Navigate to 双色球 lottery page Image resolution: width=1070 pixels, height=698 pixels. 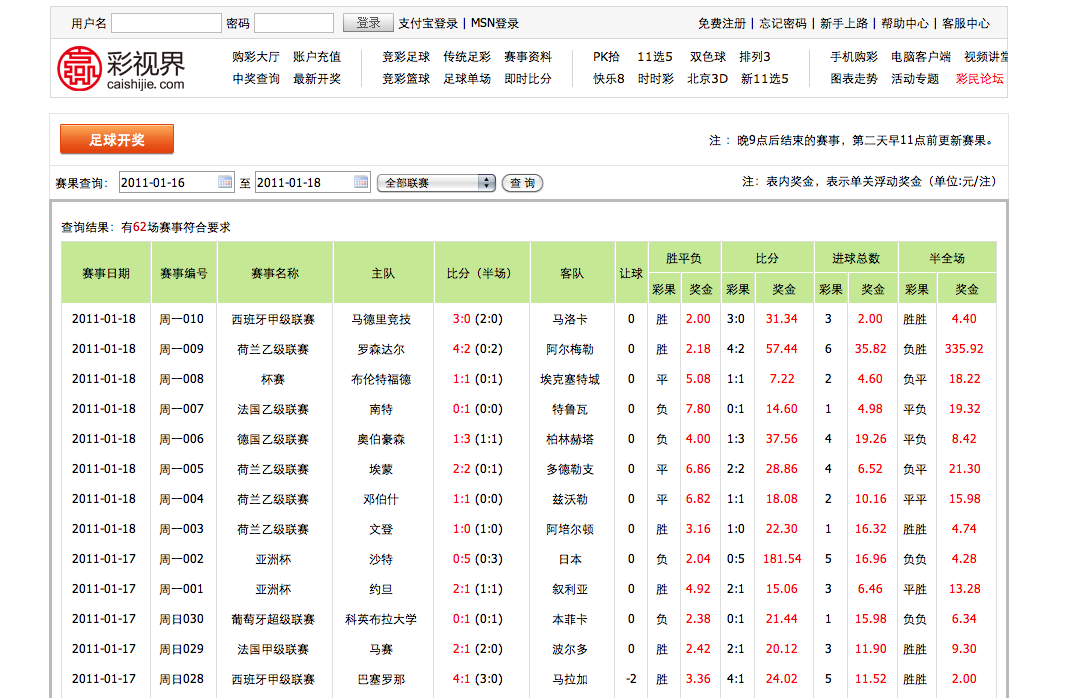click(x=708, y=57)
